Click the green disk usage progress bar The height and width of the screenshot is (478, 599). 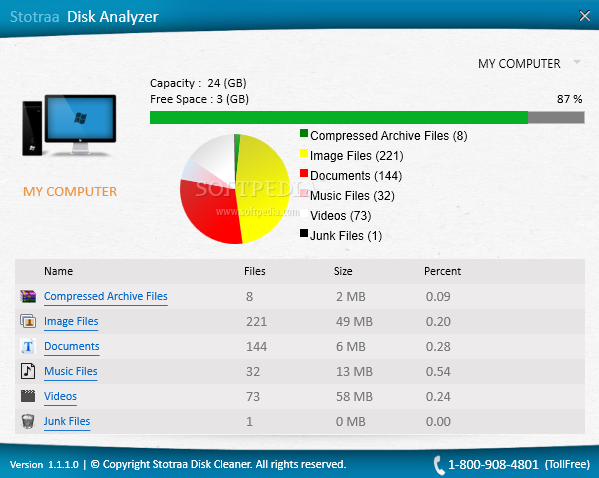pyautogui.click(x=367, y=118)
